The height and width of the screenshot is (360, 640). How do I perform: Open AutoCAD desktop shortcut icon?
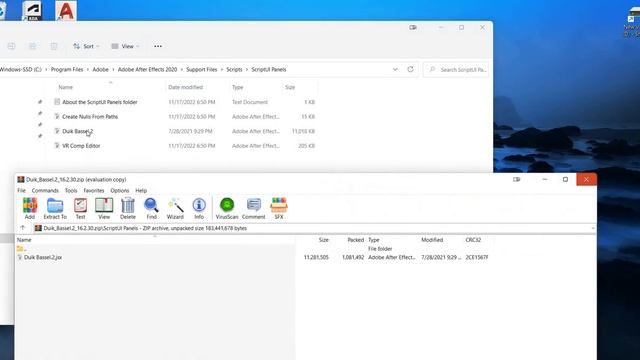pyautogui.click(x=66, y=11)
